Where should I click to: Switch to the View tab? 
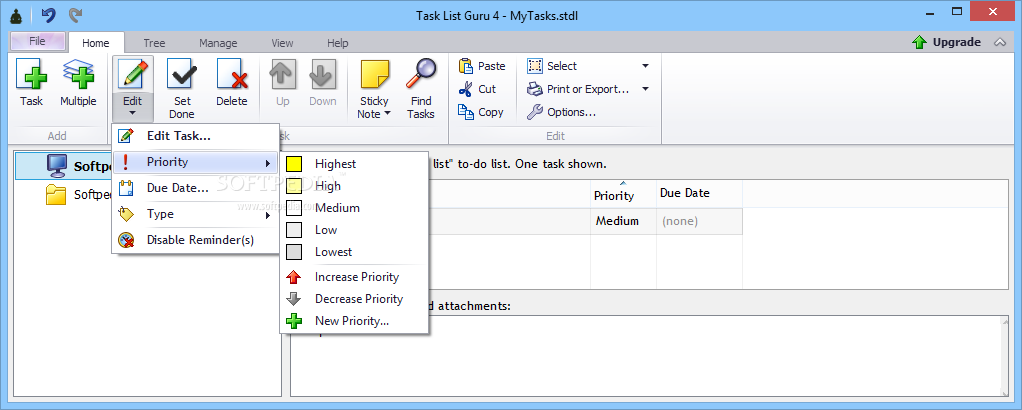(x=282, y=43)
